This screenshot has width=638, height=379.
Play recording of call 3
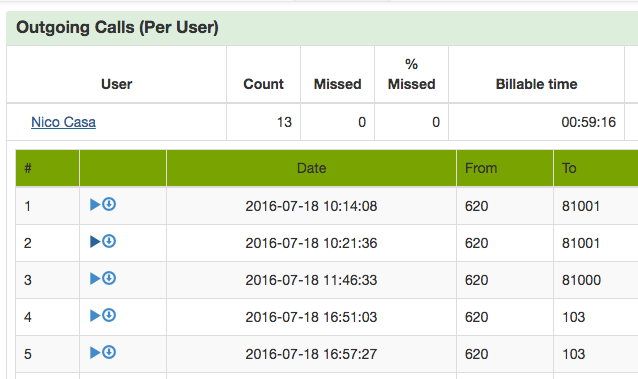point(95,278)
